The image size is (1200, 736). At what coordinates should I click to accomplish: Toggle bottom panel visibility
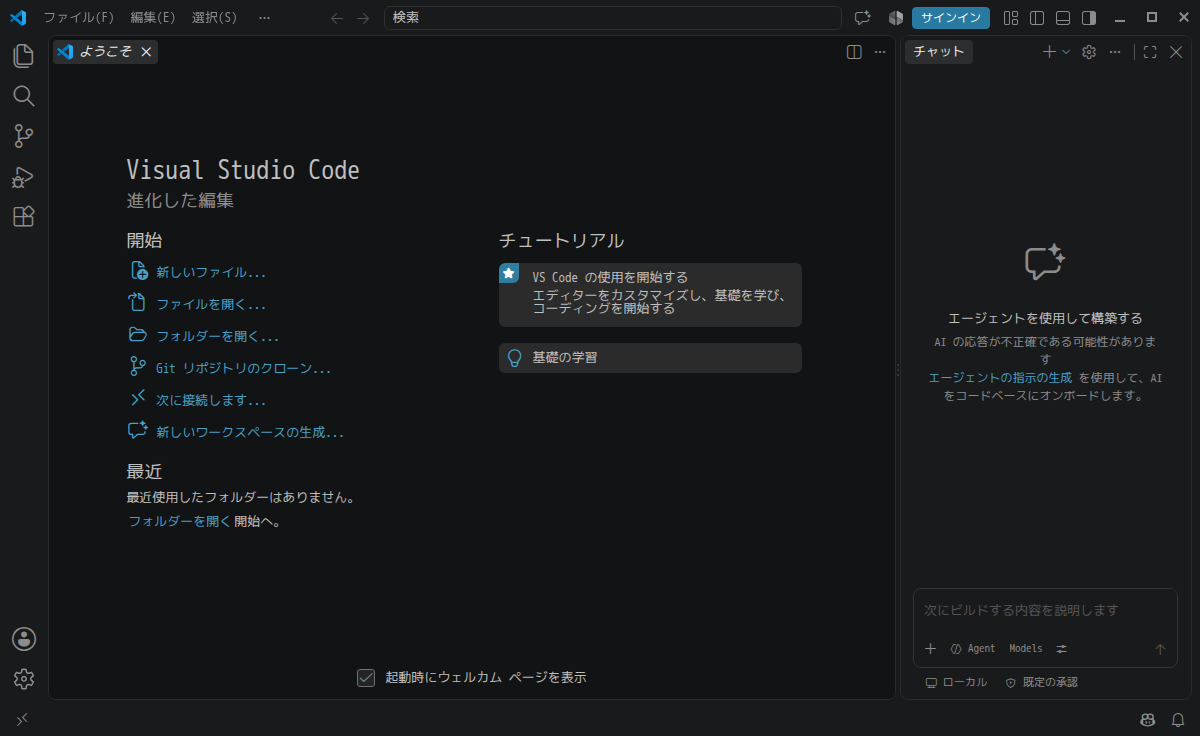[1063, 18]
